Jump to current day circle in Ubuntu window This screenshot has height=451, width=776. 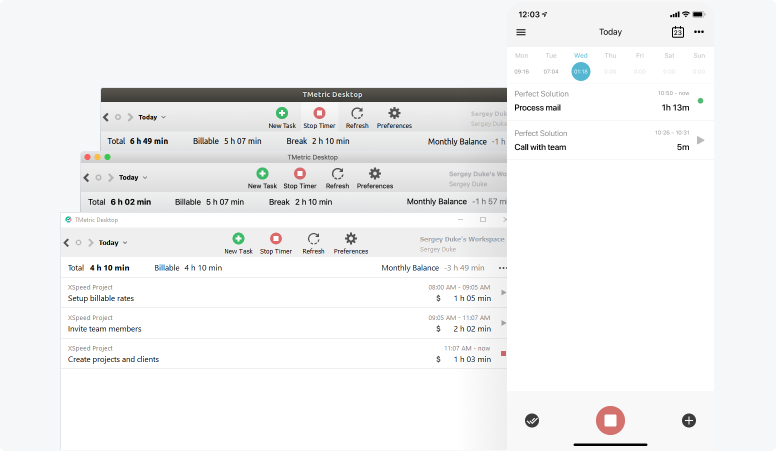click(x=118, y=117)
